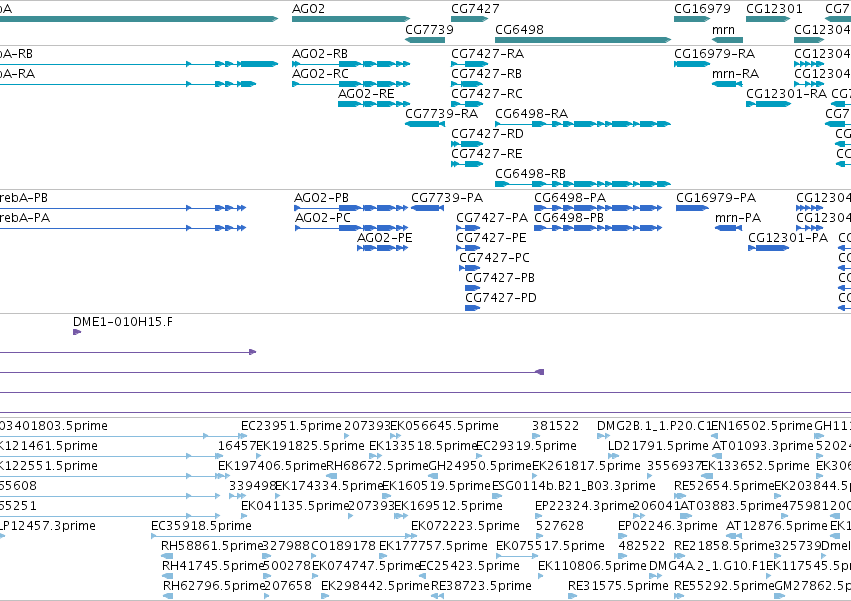Image resolution: width=851 pixels, height=601 pixels.
Task: Click protein AGO2-PB label
Action: [x=321, y=198]
